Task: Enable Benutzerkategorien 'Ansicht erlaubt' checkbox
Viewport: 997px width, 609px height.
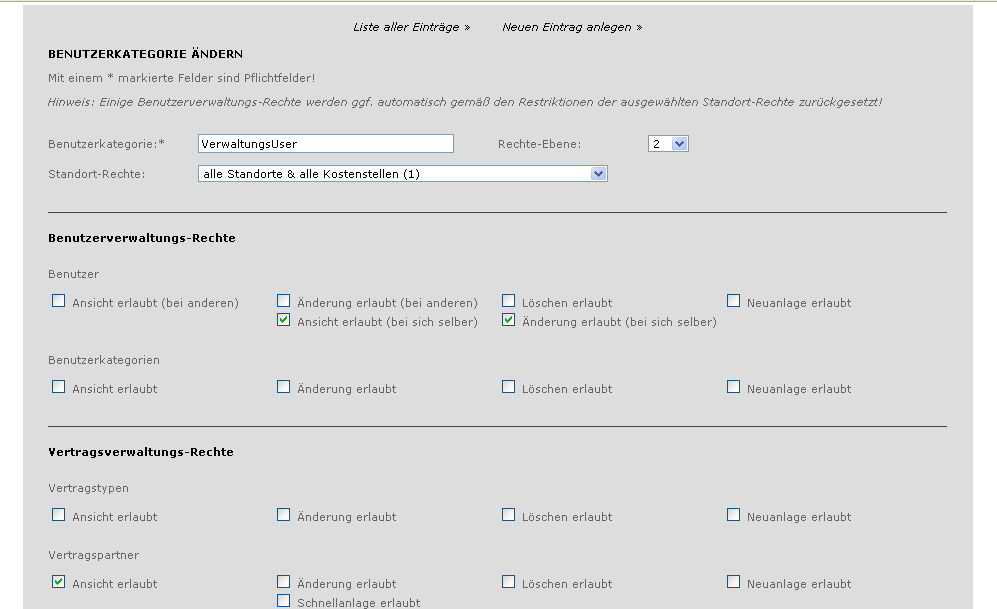Action: [59, 387]
